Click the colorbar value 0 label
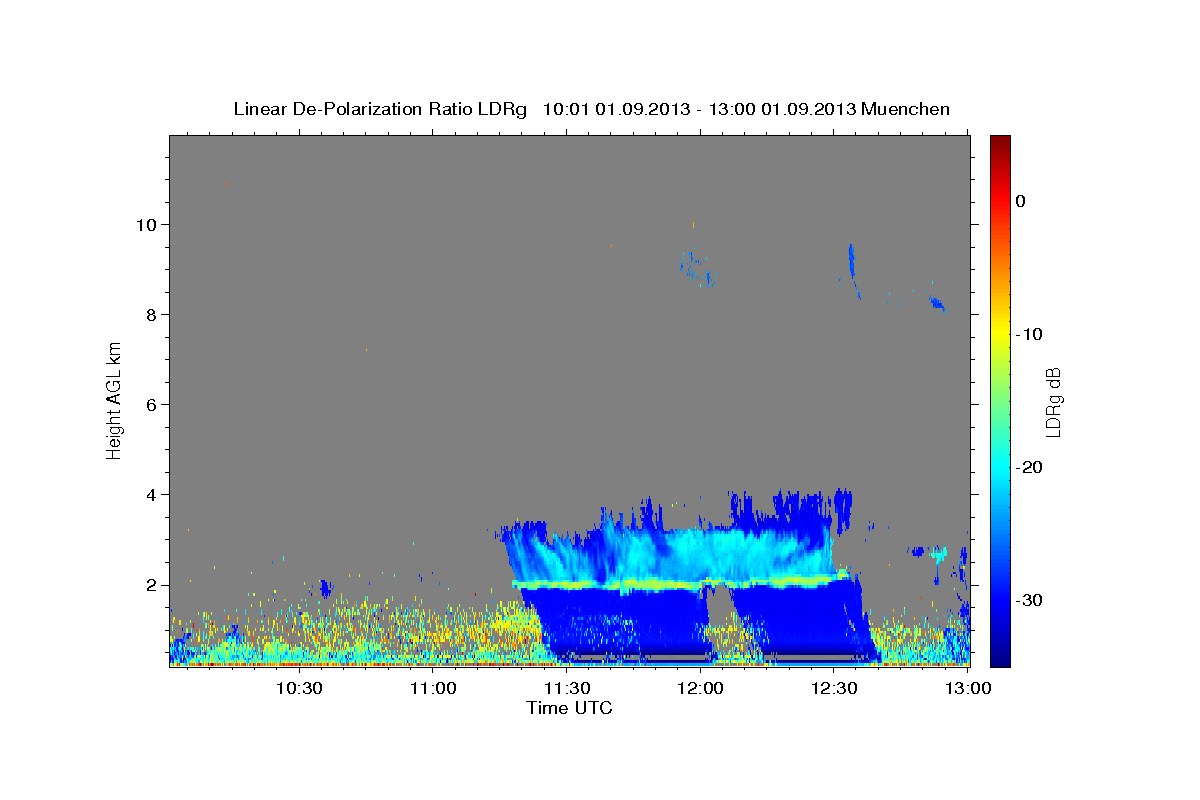Viewport: 1200px width, 800px height. (1021, 201)
